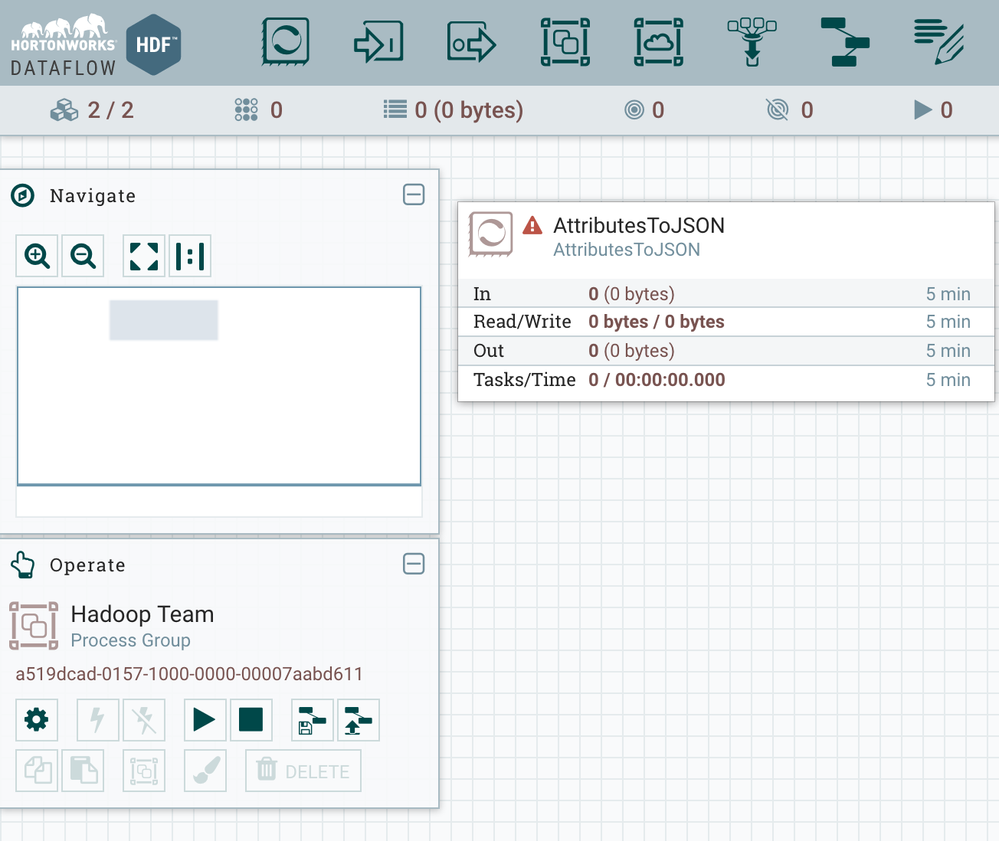Click the Read/Write 0 bytes / 0 bytes value
Viewport: 999px width, 841px height.
pos(656,322)
